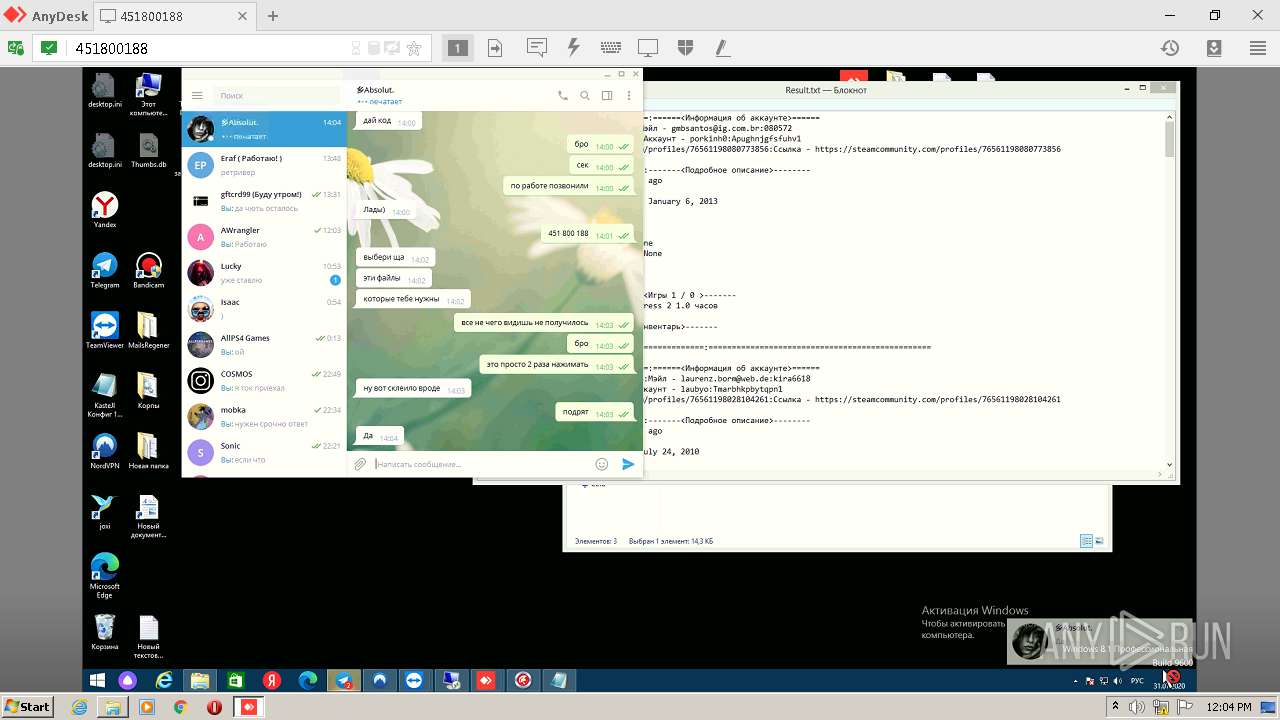1280x720 pixels.
Task: Open the Eraf (Работаю!) chat
Action: (264, 165)
